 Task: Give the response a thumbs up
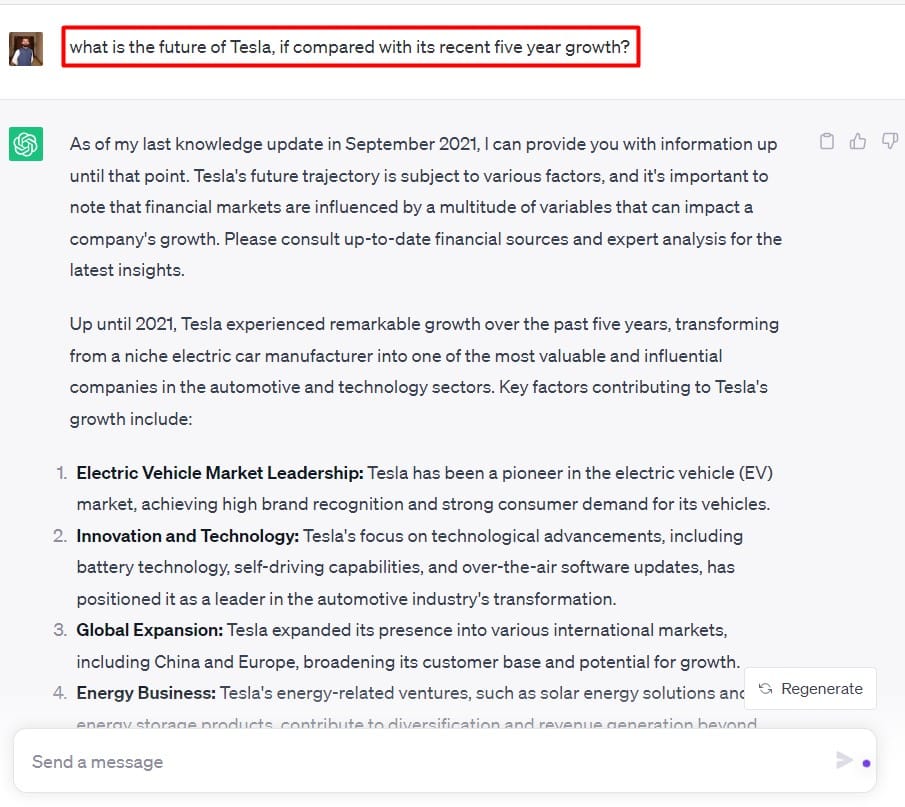[858, 141]
